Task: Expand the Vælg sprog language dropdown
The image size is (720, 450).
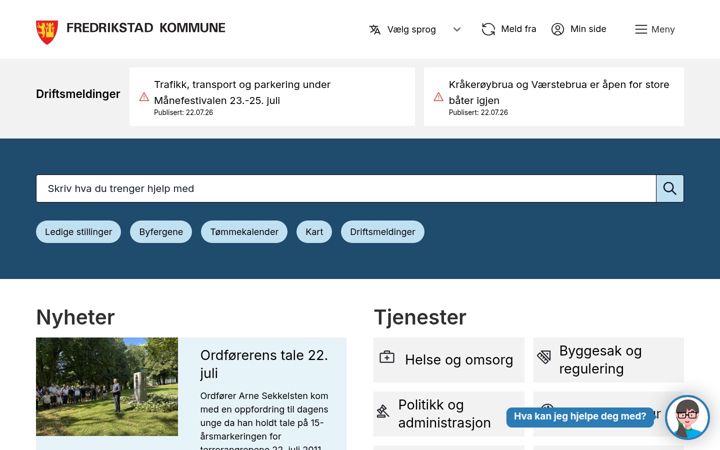Action: coord(415,29)
